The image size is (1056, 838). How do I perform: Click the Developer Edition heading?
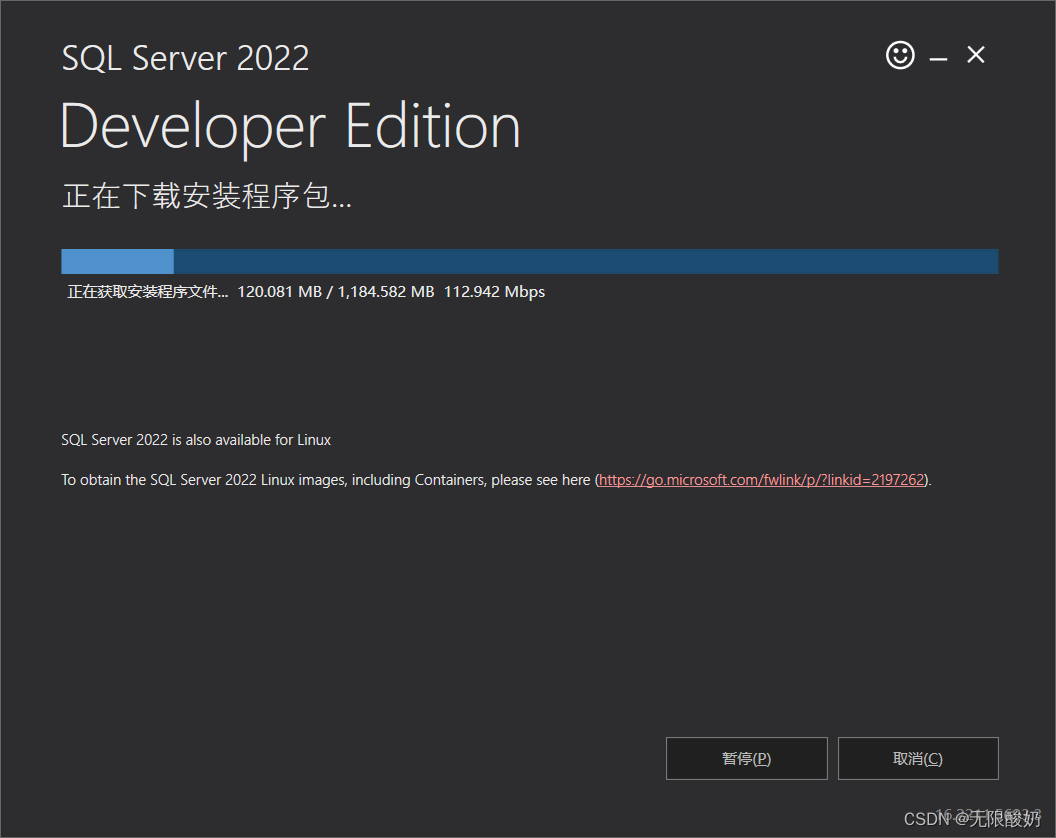coord(290,127)
